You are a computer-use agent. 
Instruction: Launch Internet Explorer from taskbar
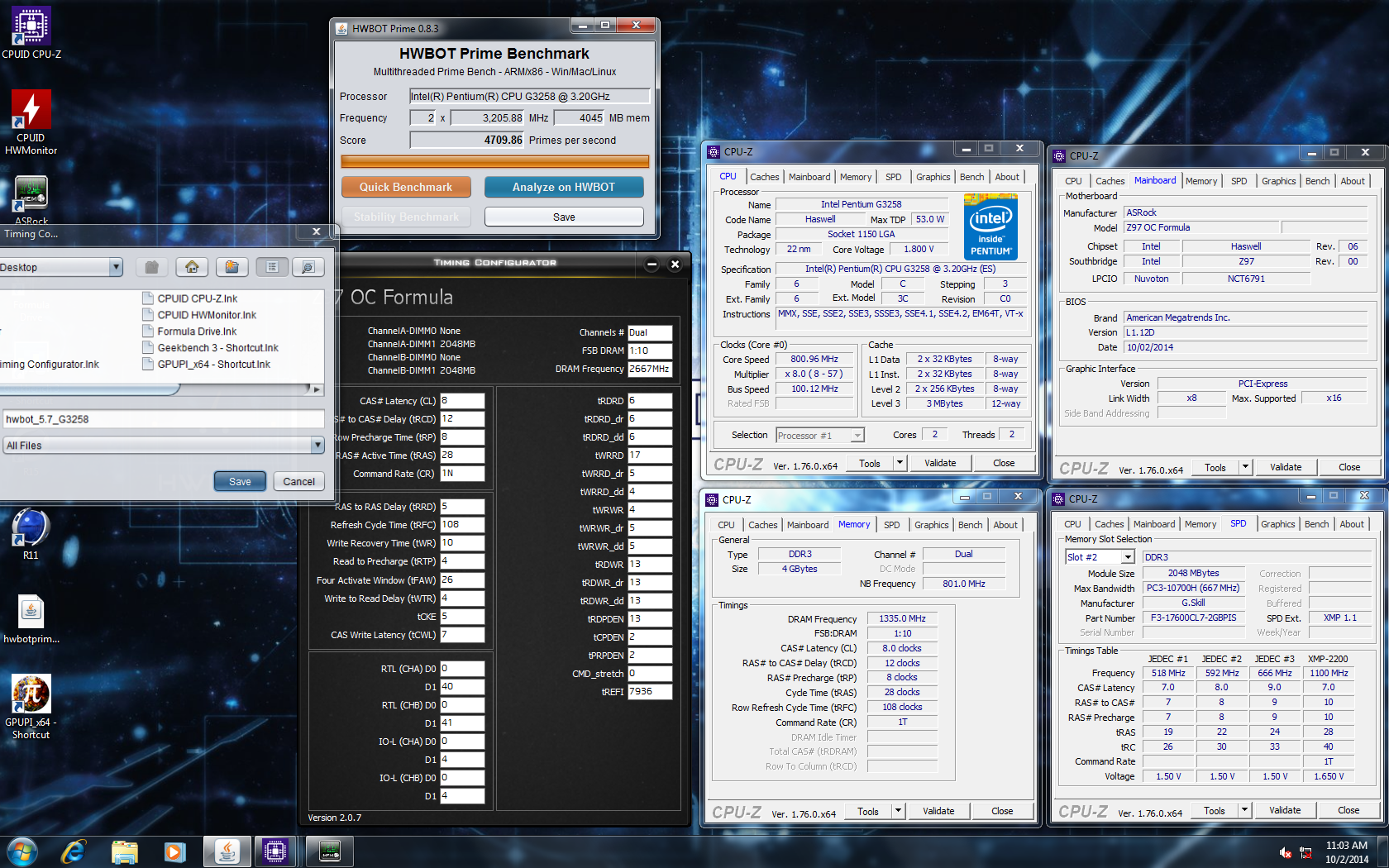click(74, 851)
